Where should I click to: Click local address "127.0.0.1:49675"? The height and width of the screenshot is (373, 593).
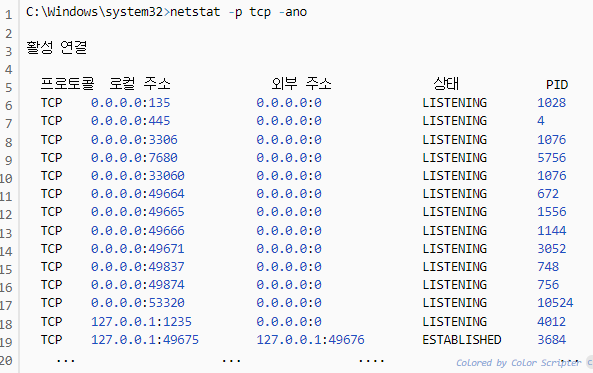145,340
